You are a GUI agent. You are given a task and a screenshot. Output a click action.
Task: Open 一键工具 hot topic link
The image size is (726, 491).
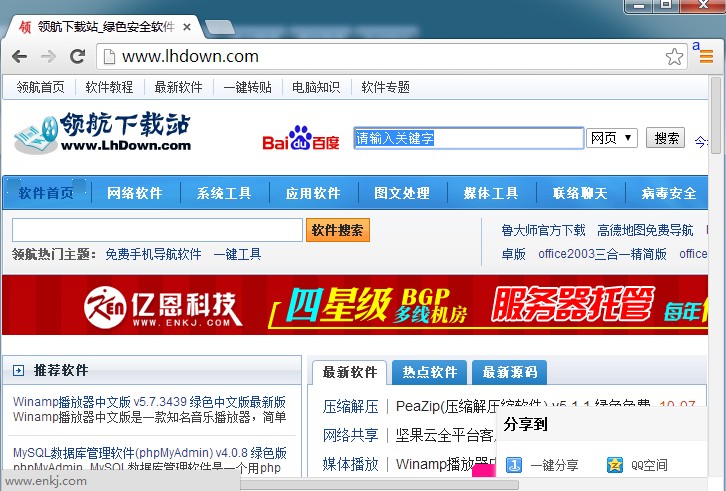coord(238,254)
